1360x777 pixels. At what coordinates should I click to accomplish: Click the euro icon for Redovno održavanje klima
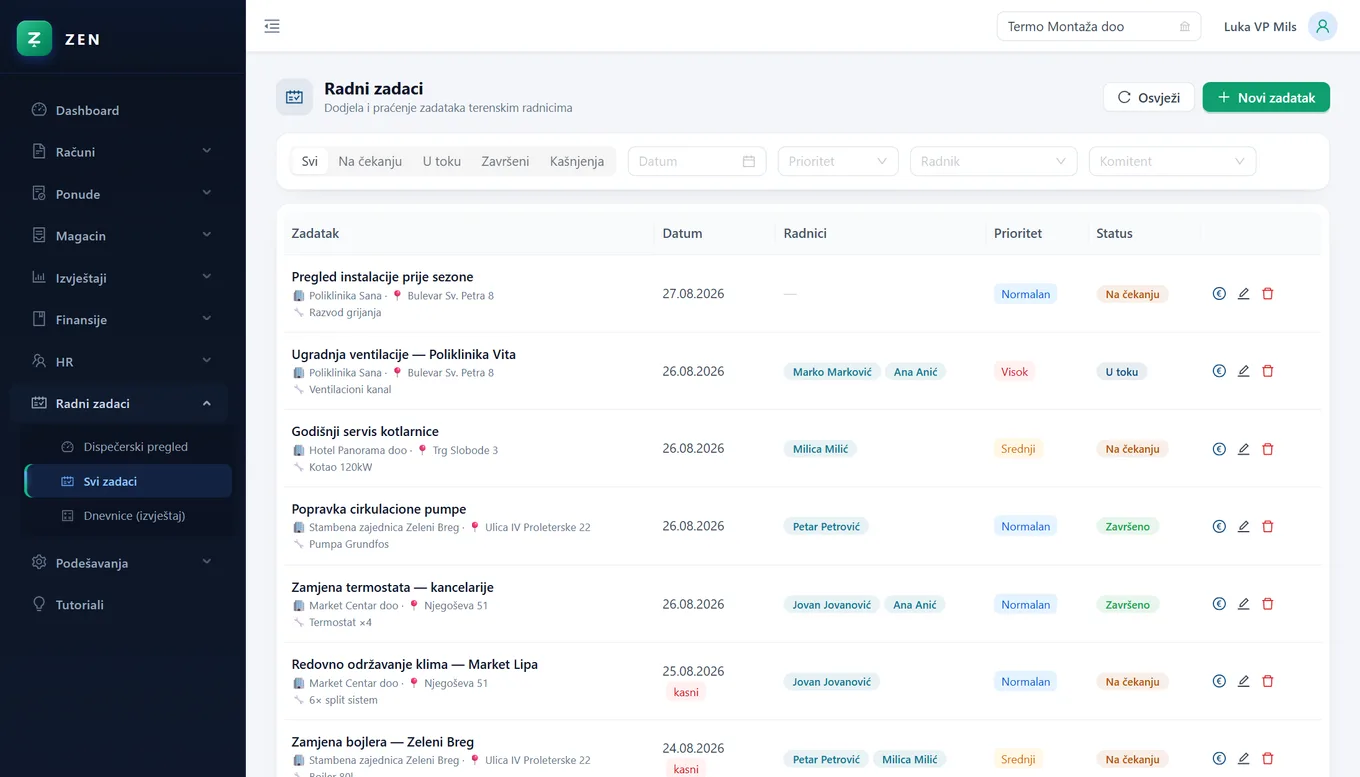point(1219,681)
